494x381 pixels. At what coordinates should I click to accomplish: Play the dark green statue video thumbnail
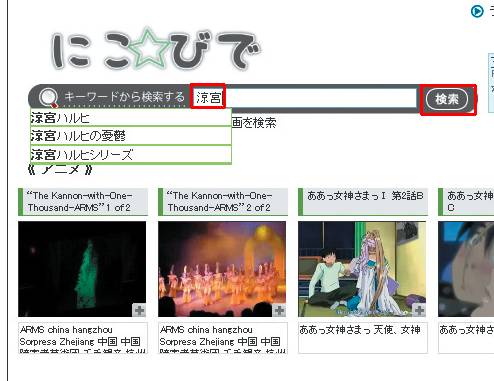point(82,269)
